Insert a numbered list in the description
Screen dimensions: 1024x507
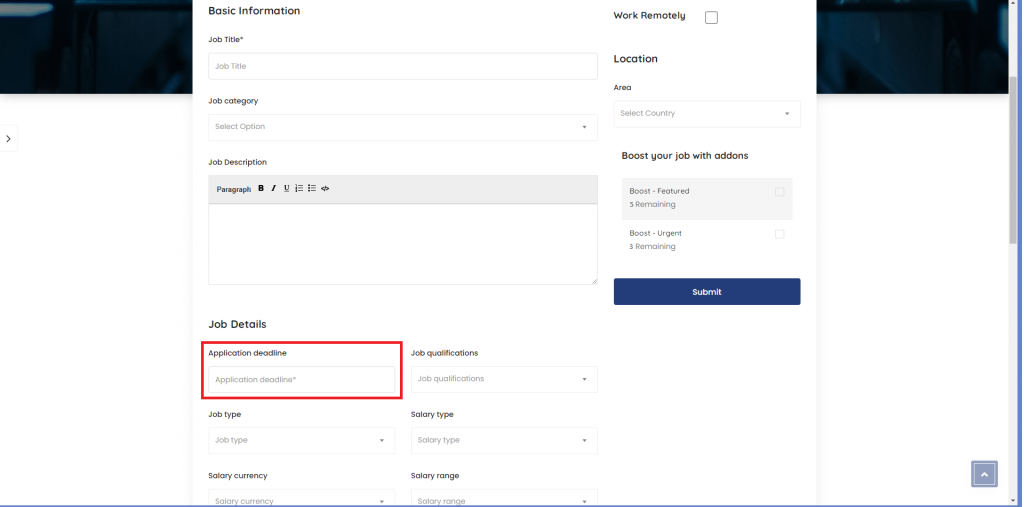pos(299,188)
